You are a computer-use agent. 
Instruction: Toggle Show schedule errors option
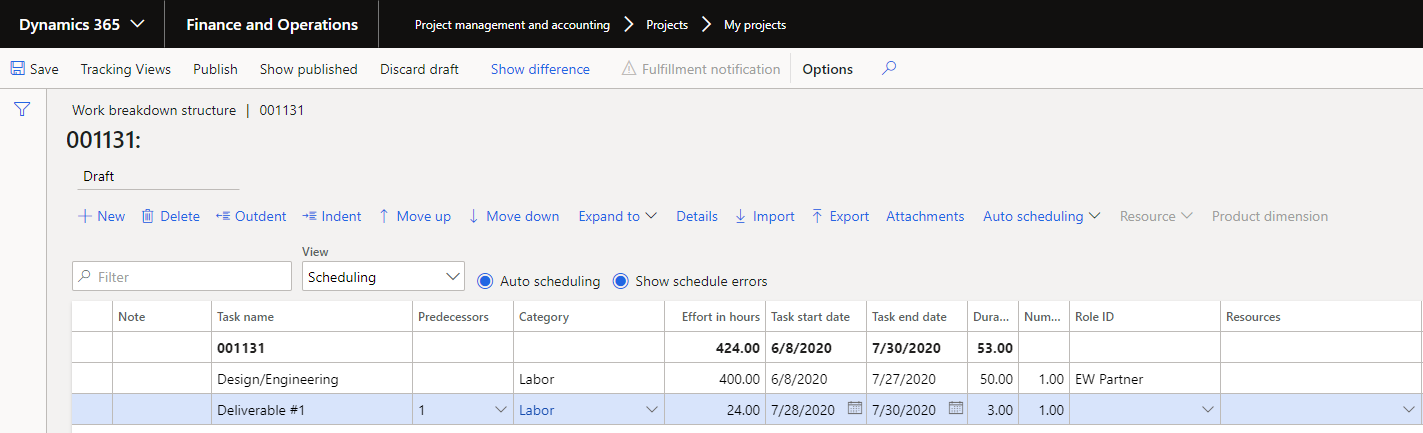[x=621, y=281]
